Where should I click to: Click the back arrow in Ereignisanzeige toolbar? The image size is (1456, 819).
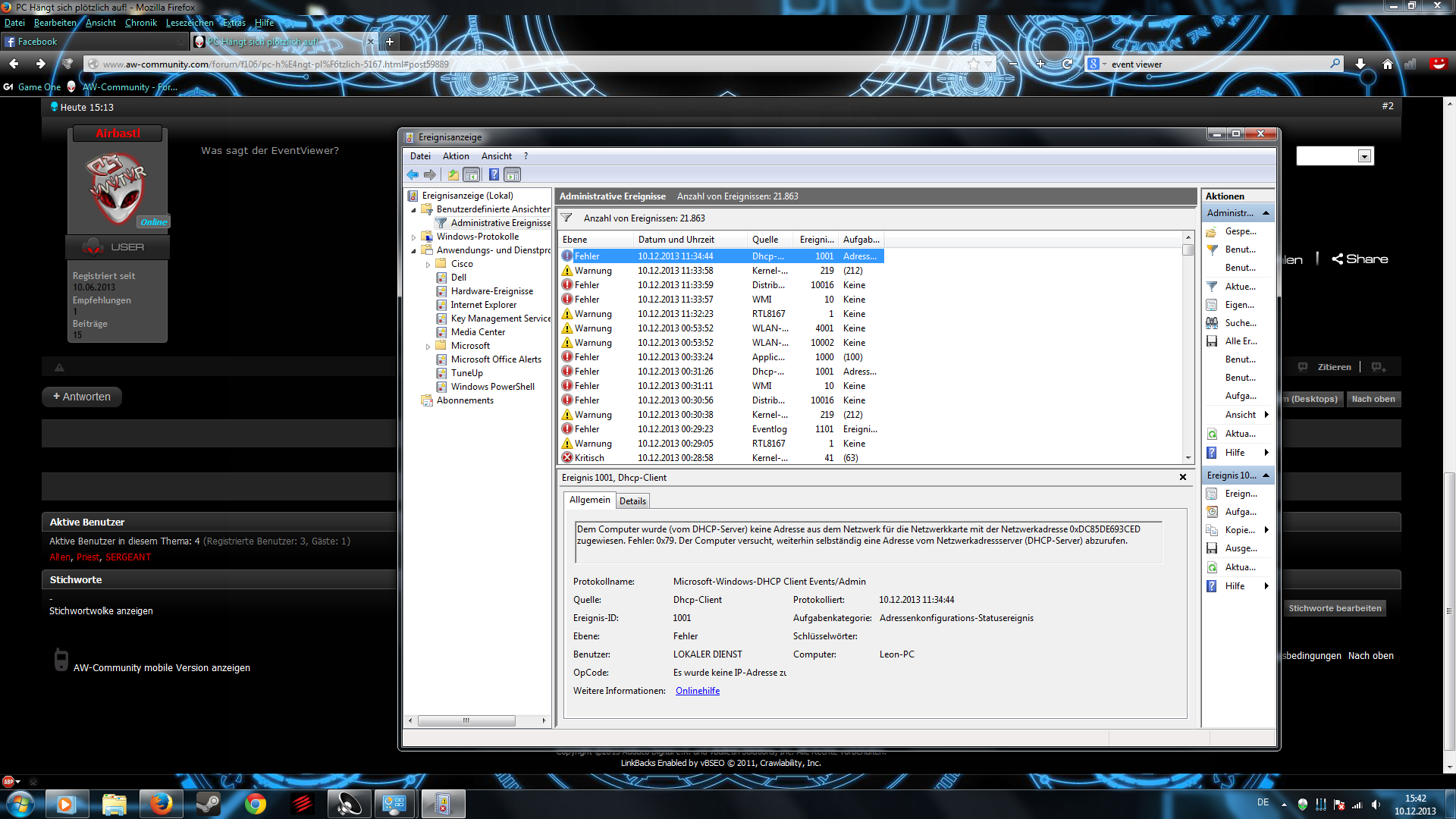[413, 175]
